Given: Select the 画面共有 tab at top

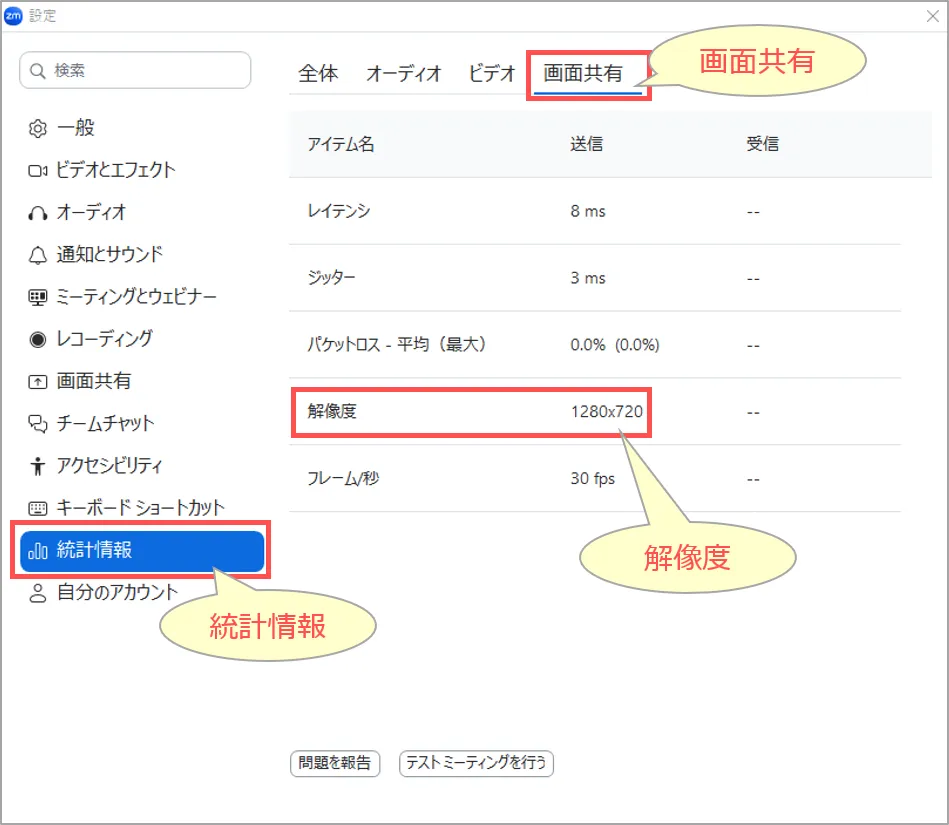Looking at the screenshot, I should (x=583, y=74).
